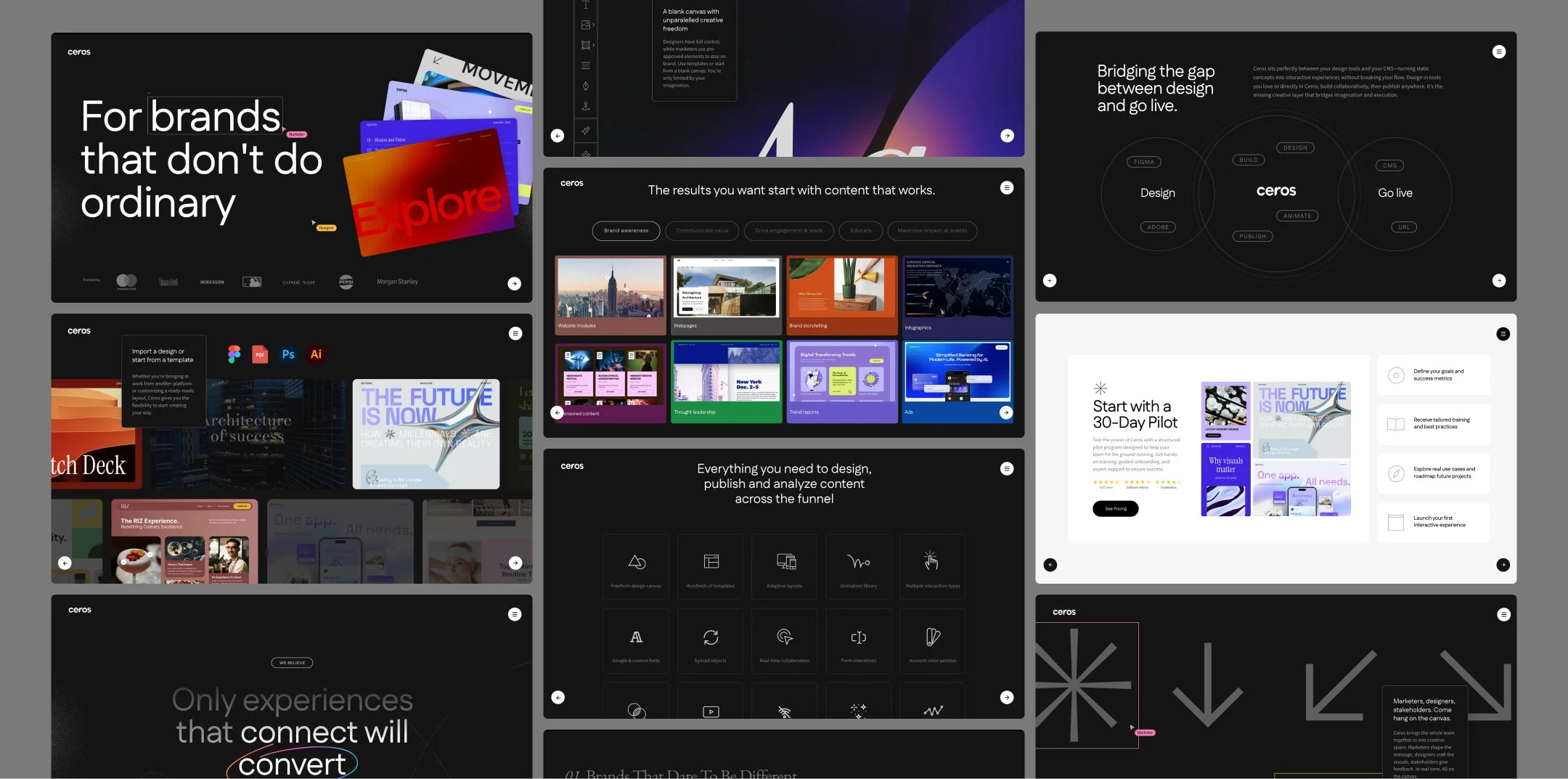Click Account color palettes swatch icon

point(933,637)
